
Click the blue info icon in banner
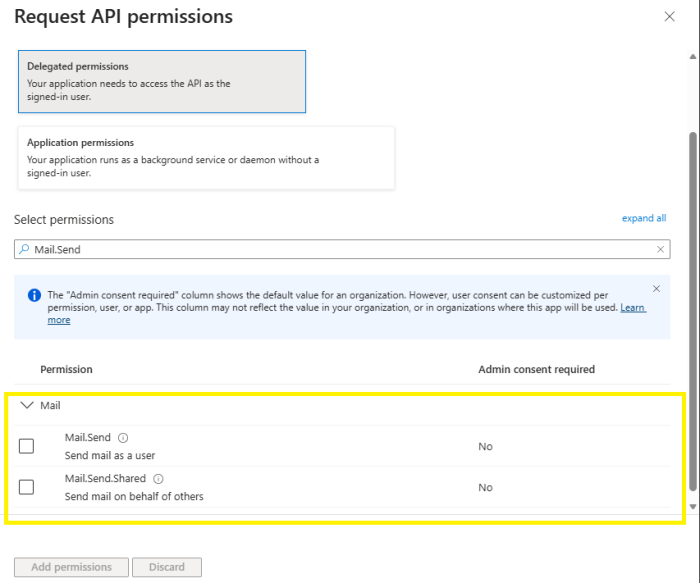pyautogui.click(x=33, y=296)
